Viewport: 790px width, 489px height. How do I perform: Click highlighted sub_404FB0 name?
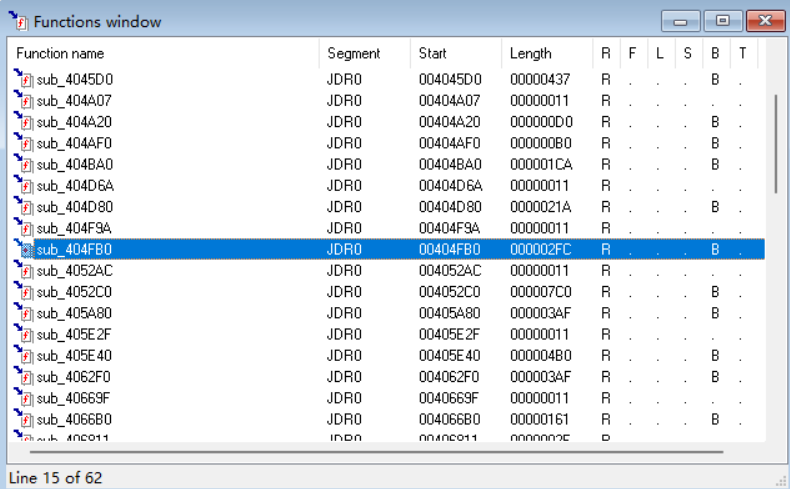click(x=74, y=249)
